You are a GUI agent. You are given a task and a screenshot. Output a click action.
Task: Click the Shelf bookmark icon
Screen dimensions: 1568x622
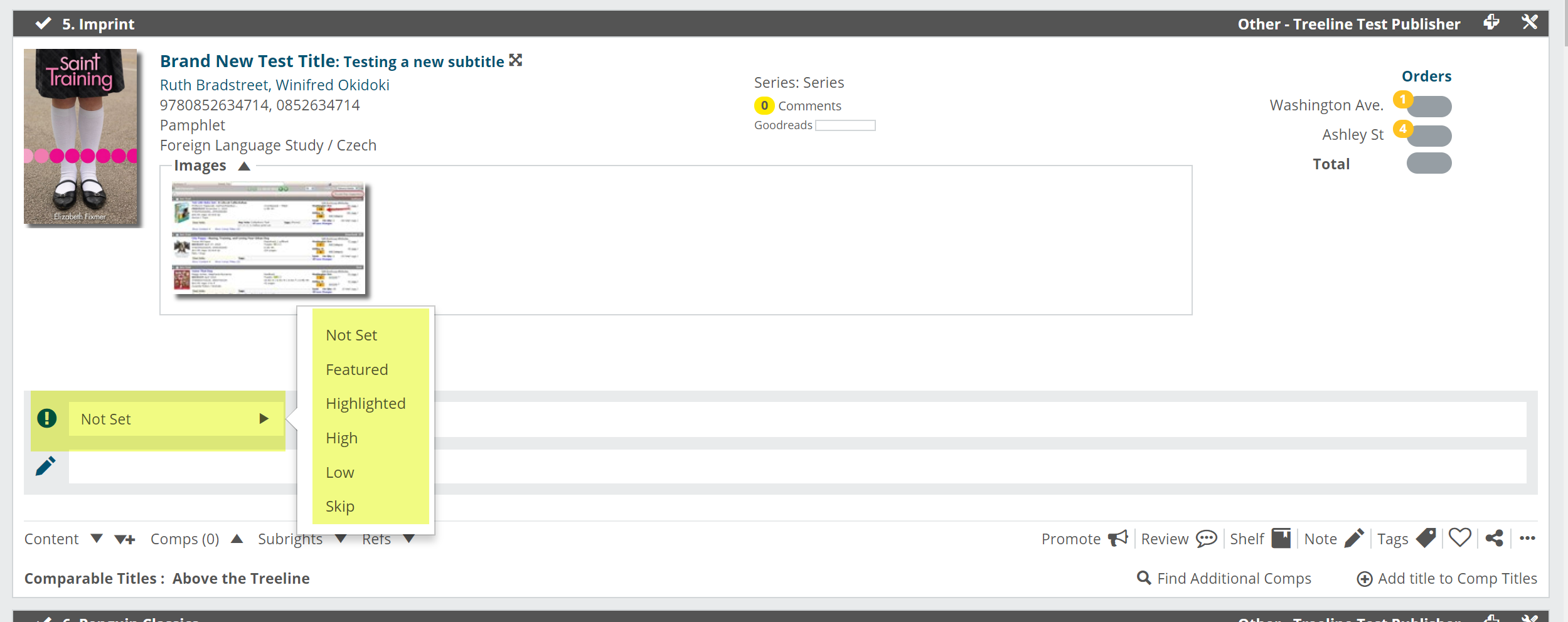(x=1281, y=538)
